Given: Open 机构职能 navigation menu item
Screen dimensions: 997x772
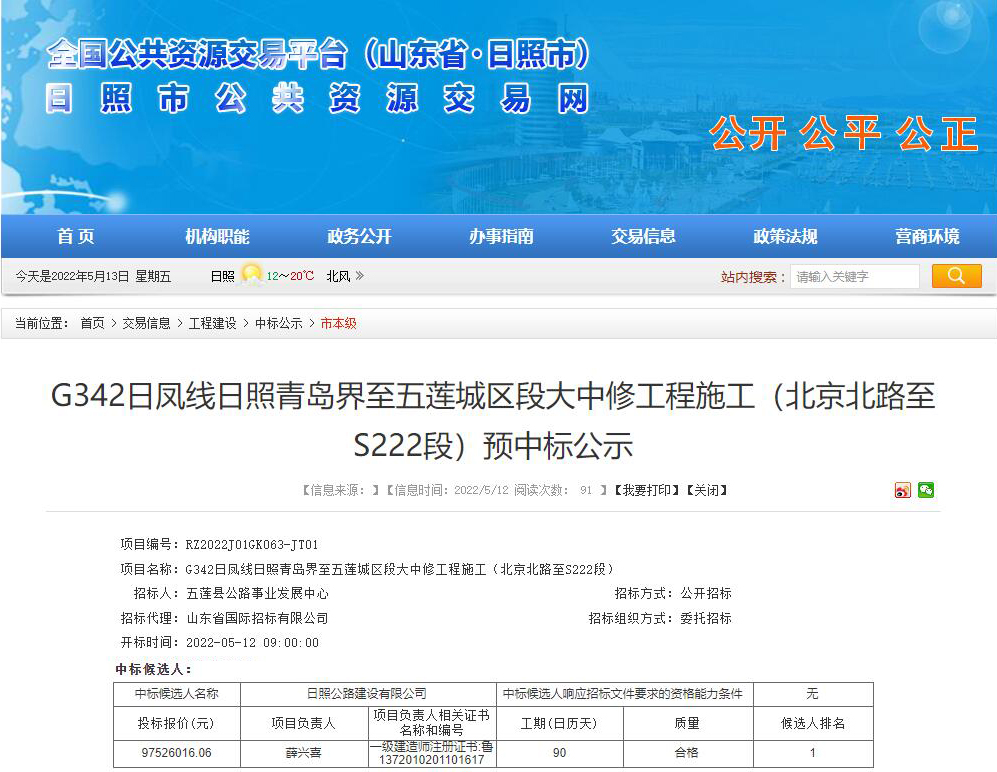Looking at the screenshot, I should tap(217, 237).
